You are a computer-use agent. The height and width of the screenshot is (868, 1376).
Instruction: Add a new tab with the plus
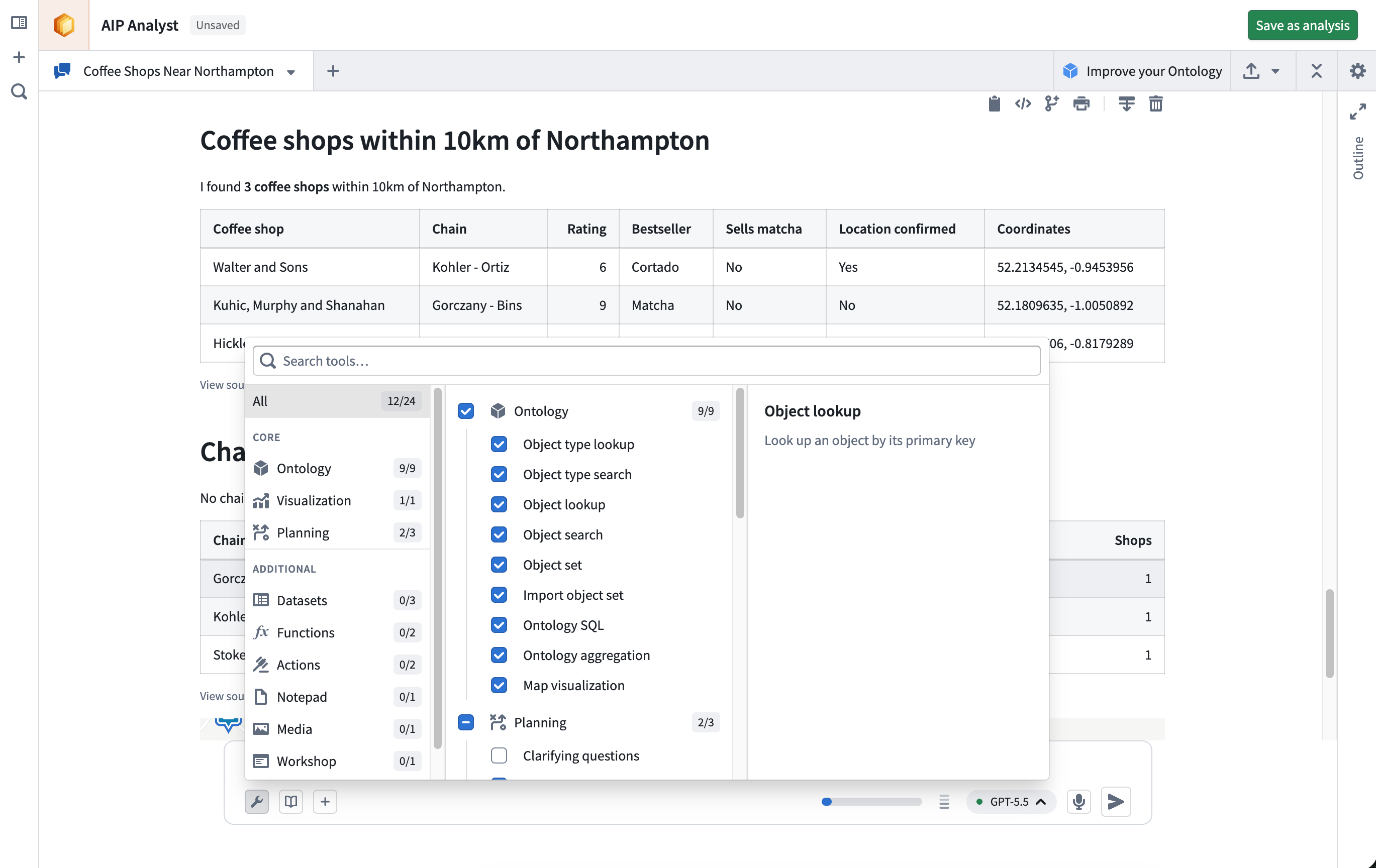(x=333, y=71)
